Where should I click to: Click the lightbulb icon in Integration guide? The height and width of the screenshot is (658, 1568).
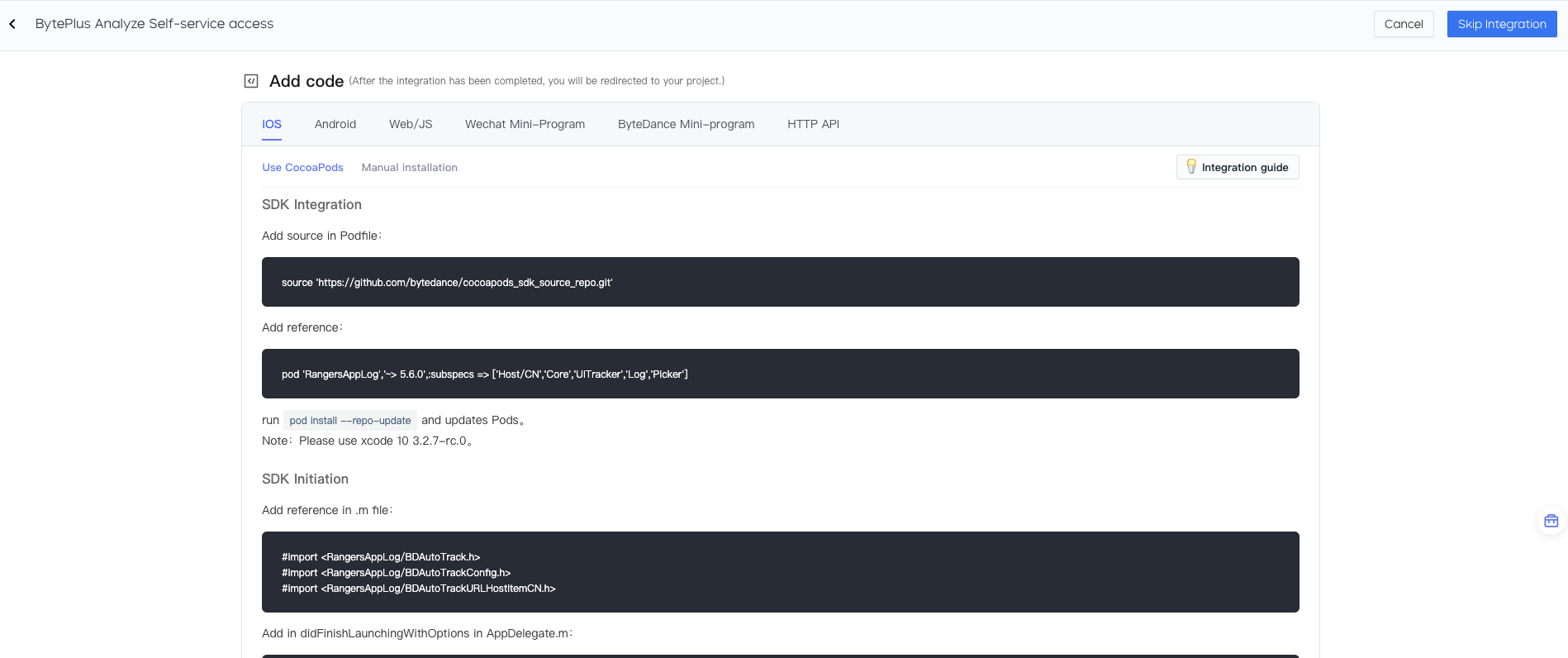pos(1191,166)
